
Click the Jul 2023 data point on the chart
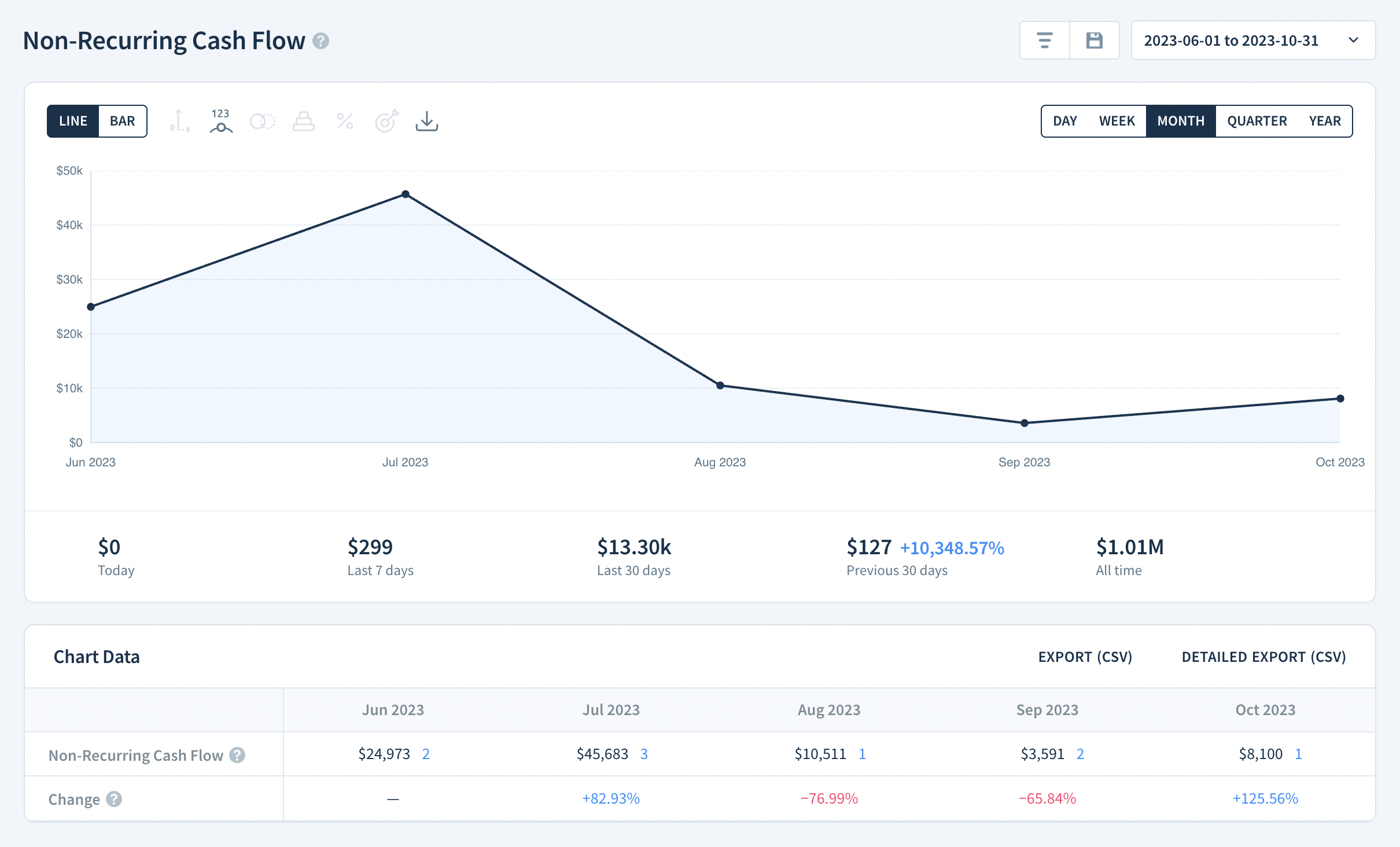406,193
